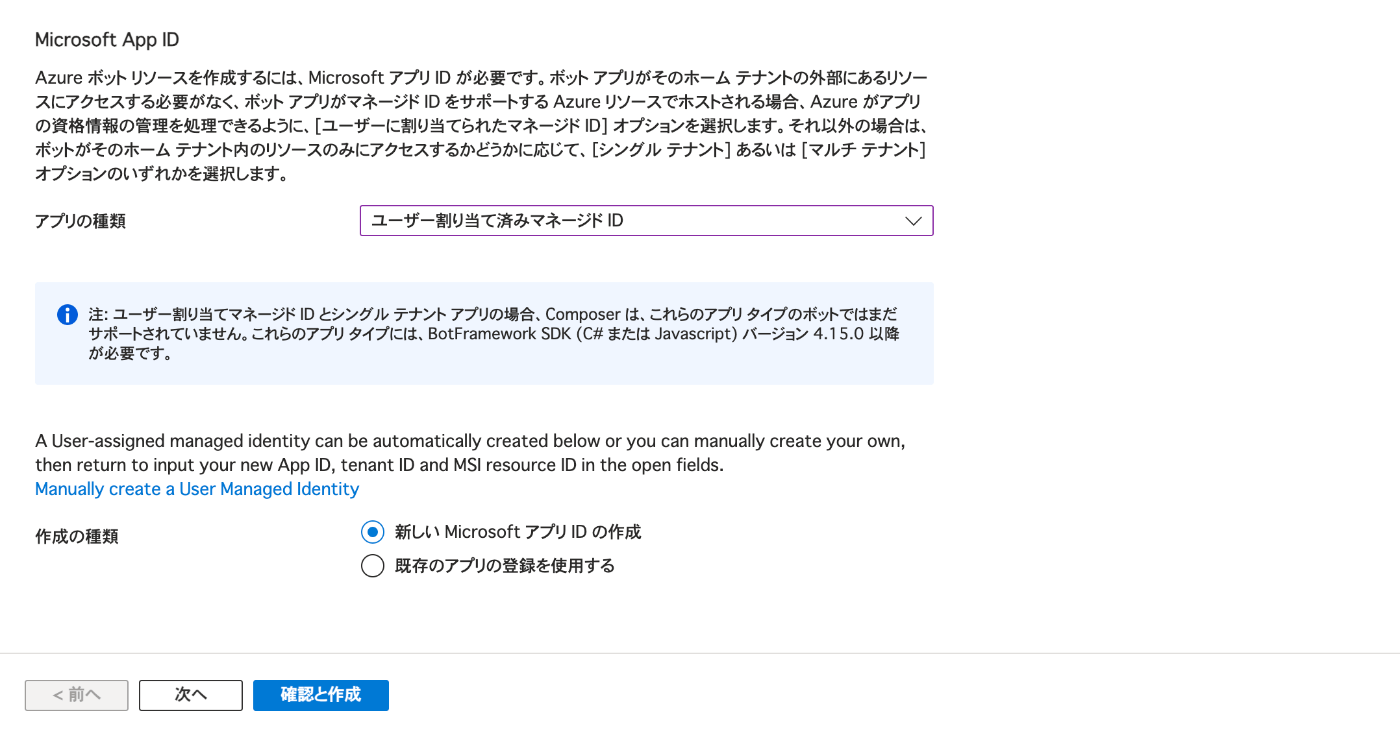This screenshot has height=737, width=1400.
Task: Click the BotFramework SDK version note text
Action: tap(493, 334)
